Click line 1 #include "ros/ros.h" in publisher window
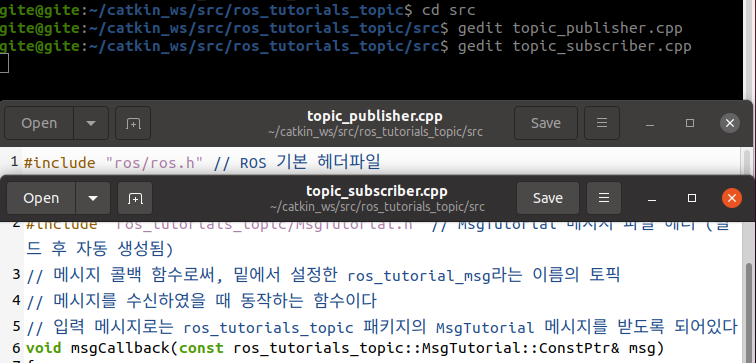The image size is (756, 363). [x=202, y=162]
